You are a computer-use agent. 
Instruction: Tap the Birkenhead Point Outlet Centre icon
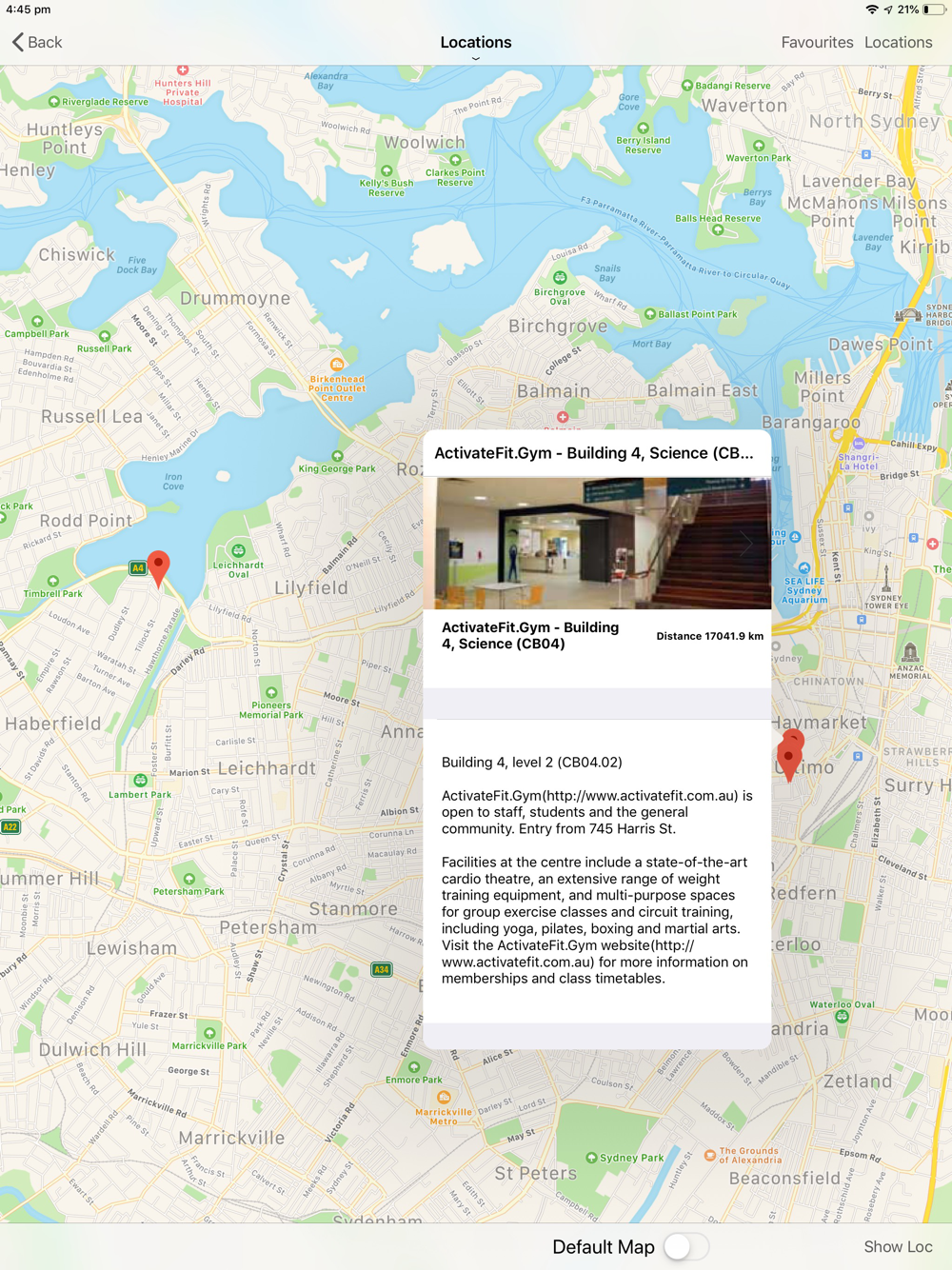[x=336, y=365]
